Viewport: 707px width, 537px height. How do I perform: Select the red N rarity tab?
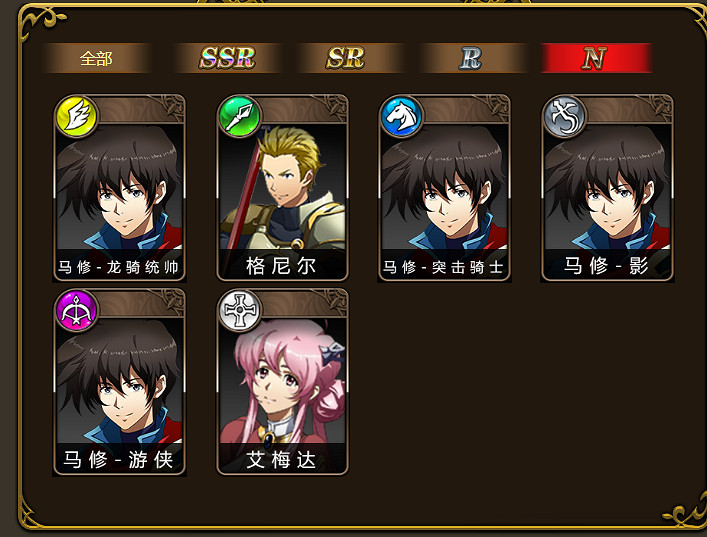click(595, 58)
